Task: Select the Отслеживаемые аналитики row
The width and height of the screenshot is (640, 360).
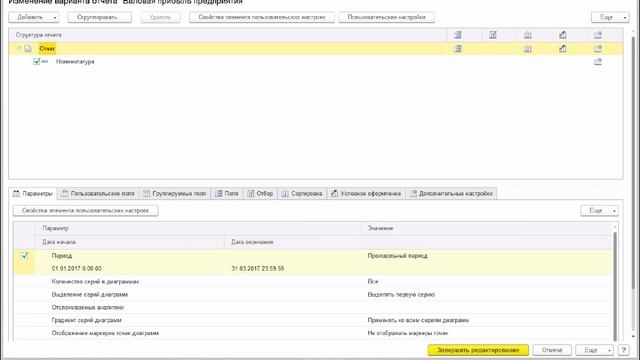Action: point(313,307)
